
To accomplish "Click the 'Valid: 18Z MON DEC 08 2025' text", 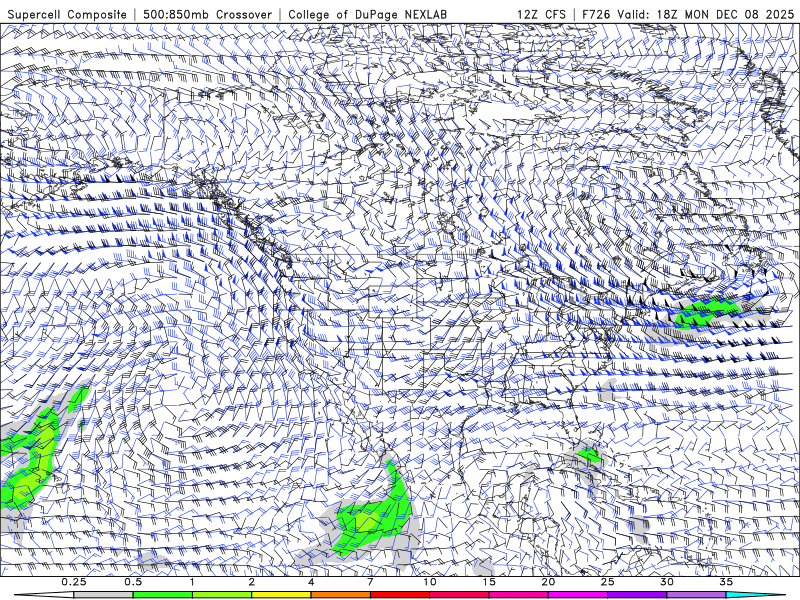I will 706,14.
